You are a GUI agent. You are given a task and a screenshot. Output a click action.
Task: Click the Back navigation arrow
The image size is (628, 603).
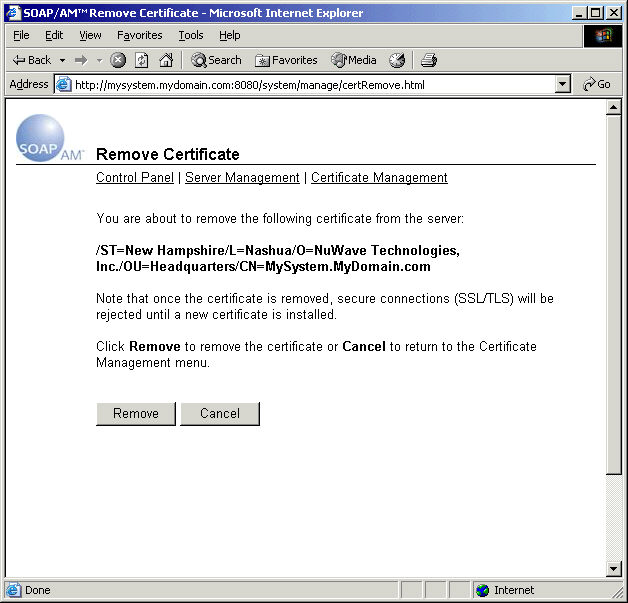(x=30, y=60)
